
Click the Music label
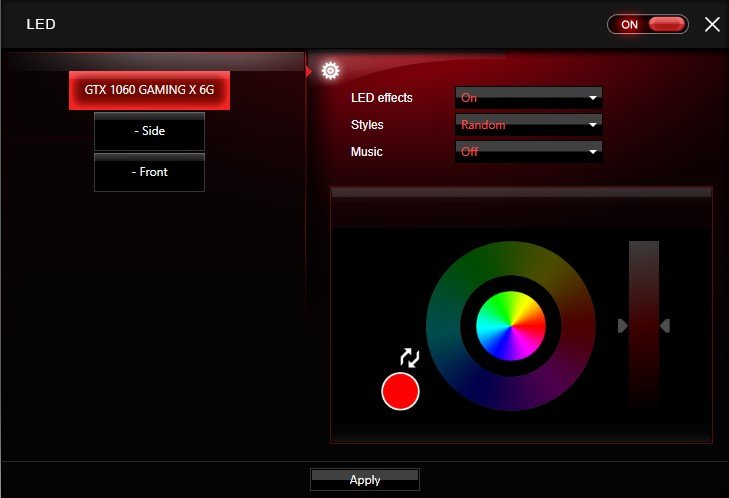(x=367, y=152)
